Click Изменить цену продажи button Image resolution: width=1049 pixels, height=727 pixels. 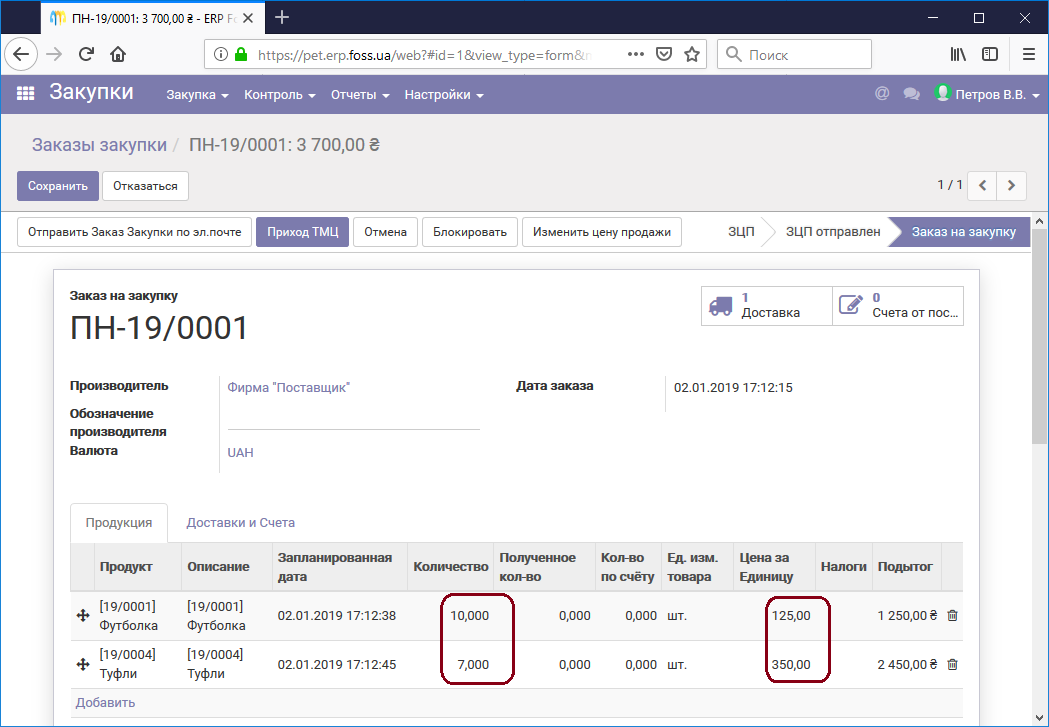point(601,232)
